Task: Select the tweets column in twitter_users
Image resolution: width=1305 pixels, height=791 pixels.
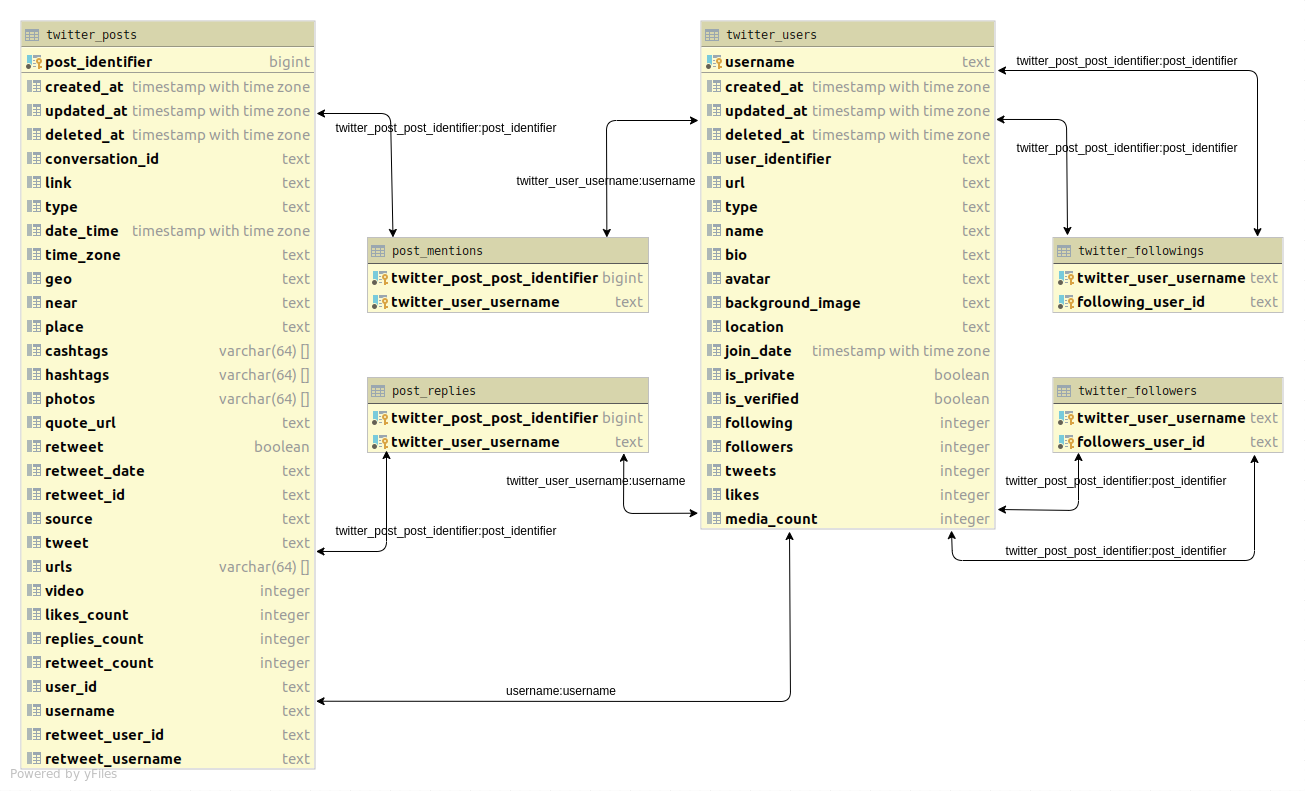Action: click(x=848, y=471)
